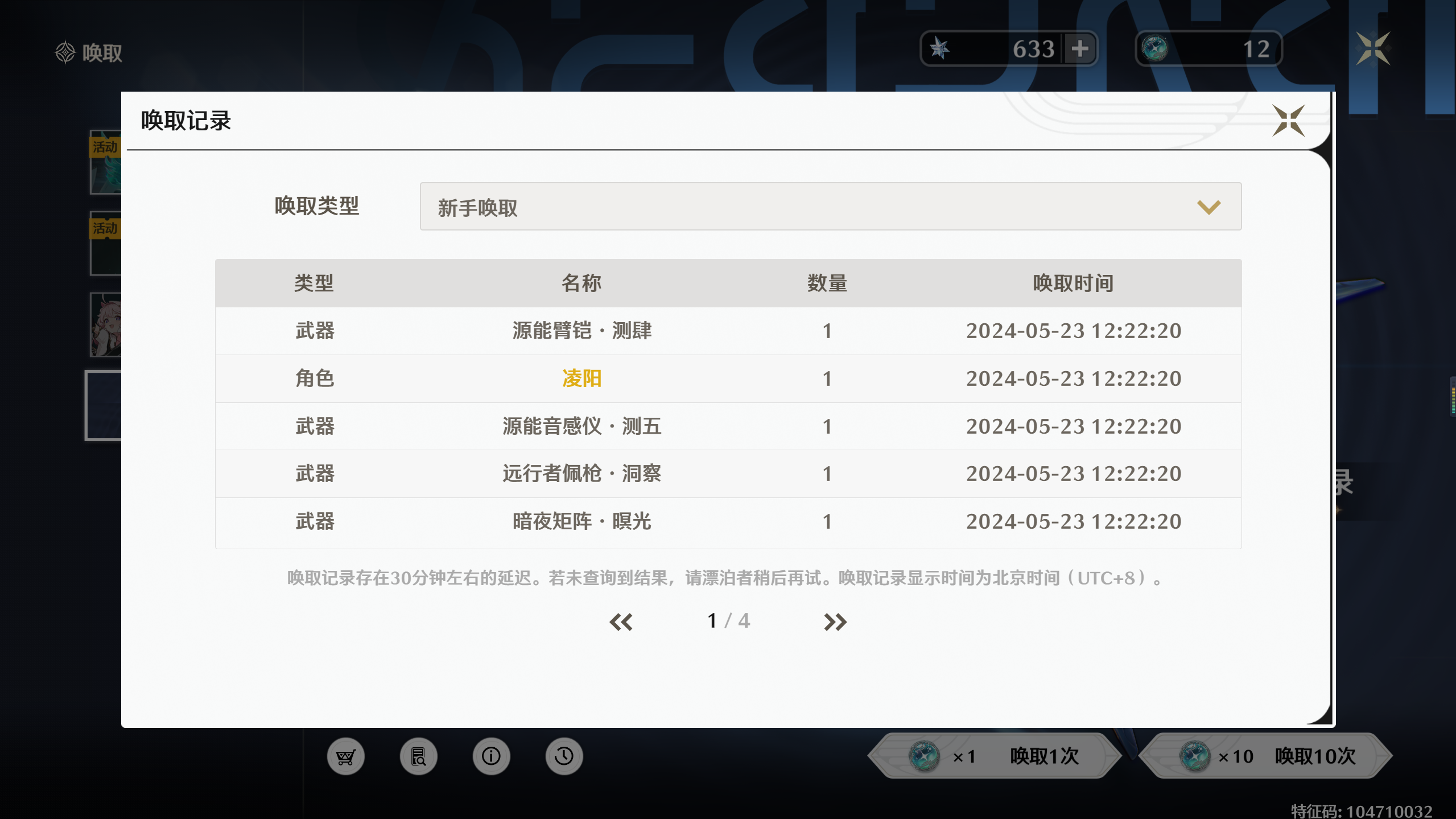Click the plus icon beside 633
Viewport: 1456px width, 819px height.
[1079, 49]
